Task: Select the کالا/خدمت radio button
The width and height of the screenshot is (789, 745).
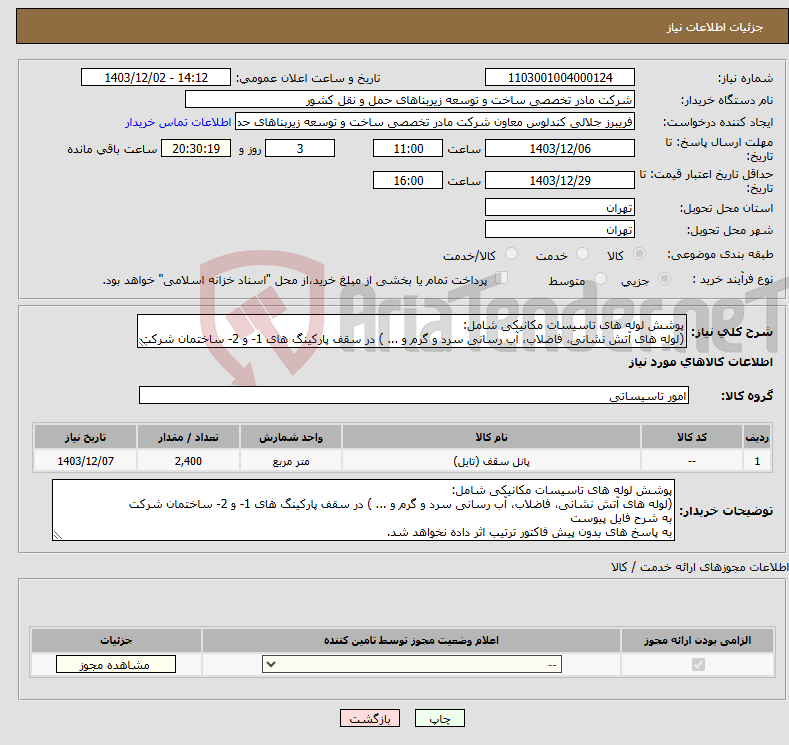Action: [511, 254]
